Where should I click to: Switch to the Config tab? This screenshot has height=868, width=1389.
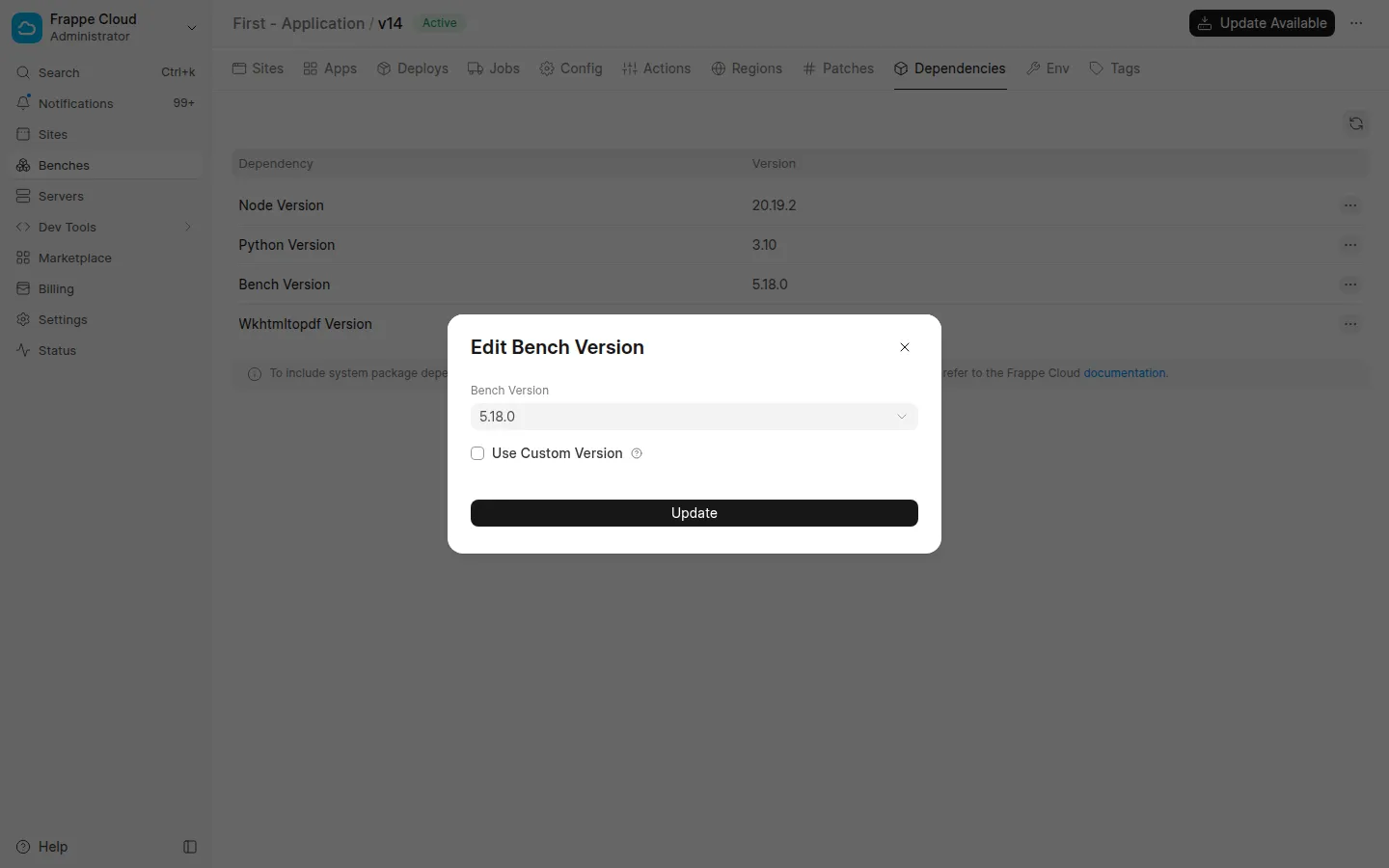click(571, 68)
